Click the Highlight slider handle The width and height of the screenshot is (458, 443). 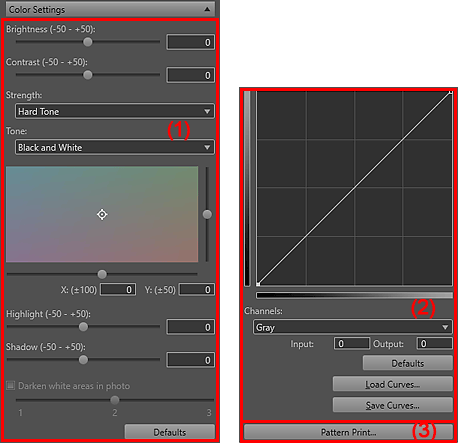(x=83, y=327)
